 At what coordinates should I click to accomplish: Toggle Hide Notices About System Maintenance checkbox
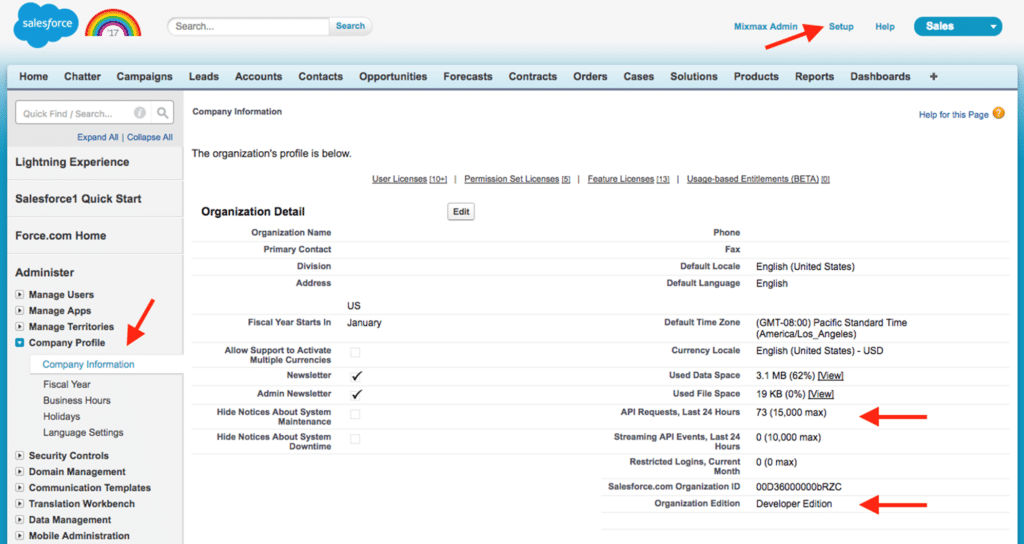click(x=355, y=414)
